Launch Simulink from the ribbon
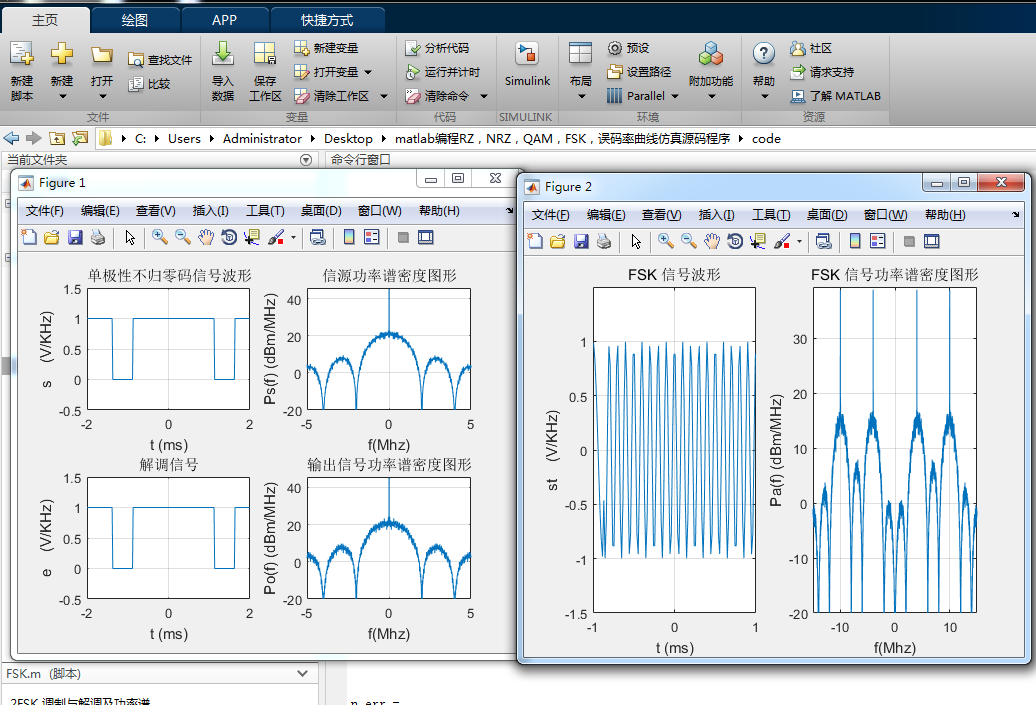1036x705 pixels. click(x=527, y=64)
